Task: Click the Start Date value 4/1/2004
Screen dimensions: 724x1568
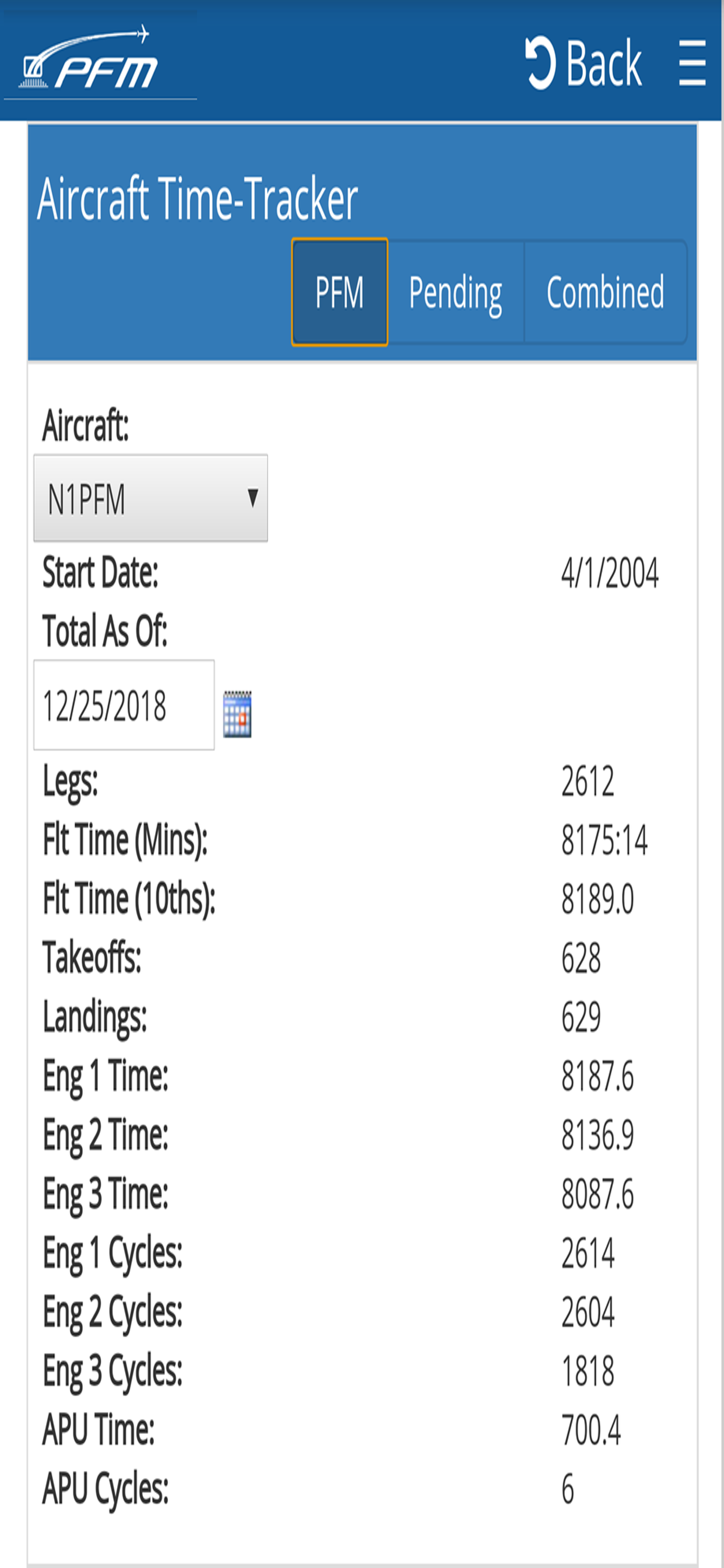Action: click(610, 573)
